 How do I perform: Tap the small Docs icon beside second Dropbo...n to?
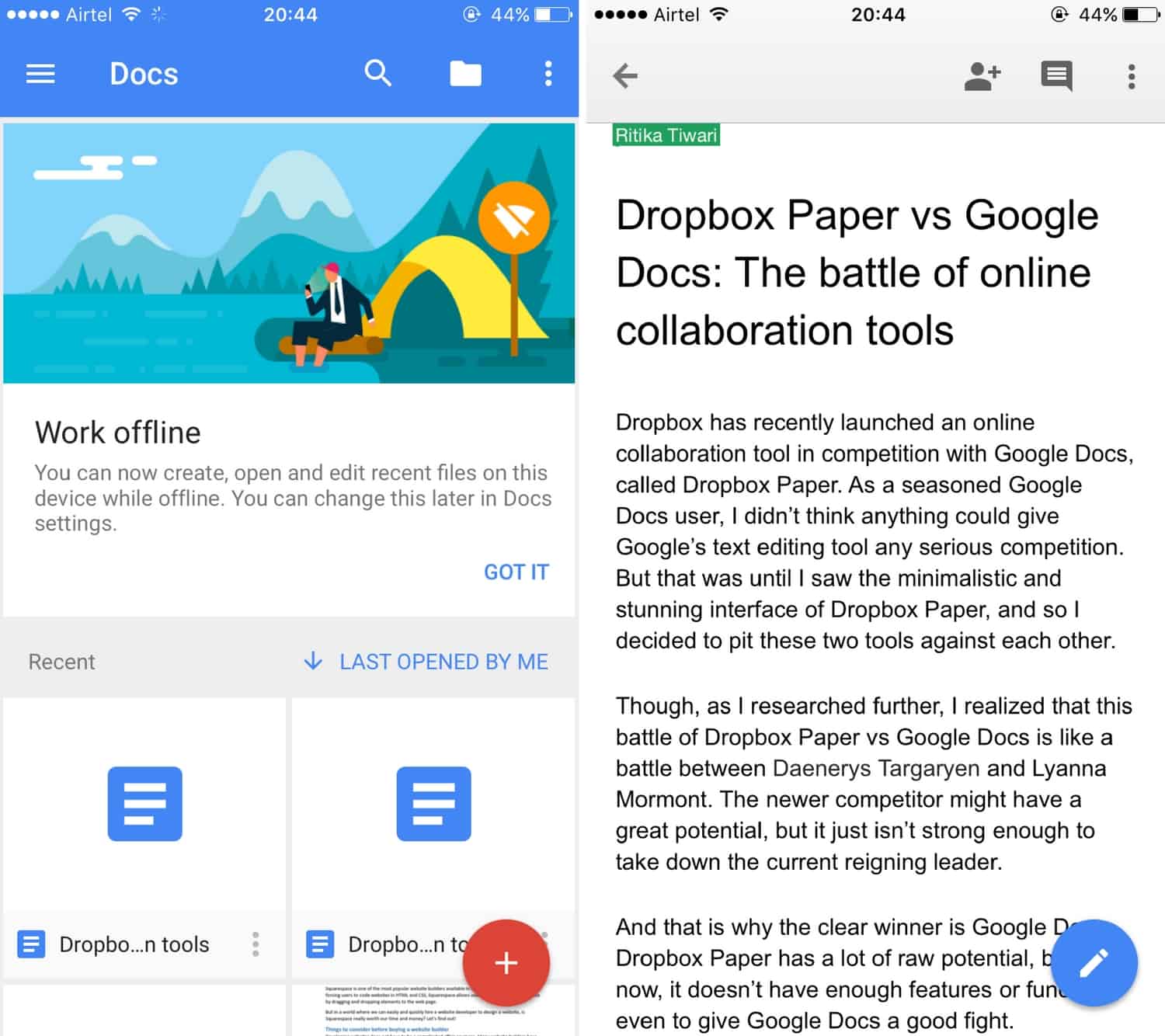click(x=320, y=944)
